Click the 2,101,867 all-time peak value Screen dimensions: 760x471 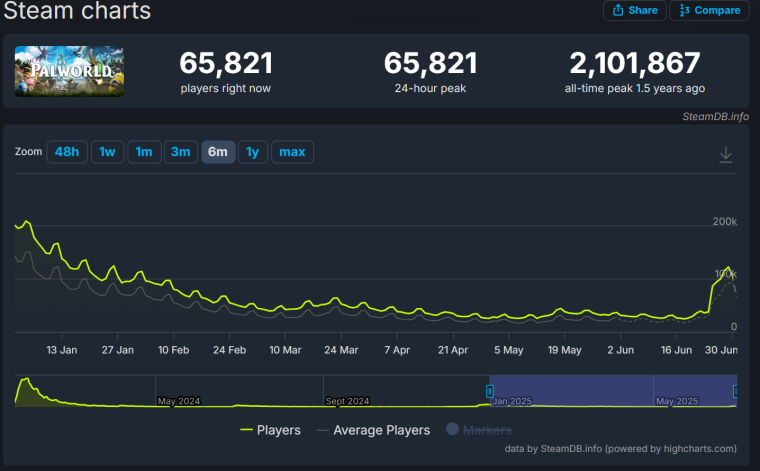(x=635, y=63)
